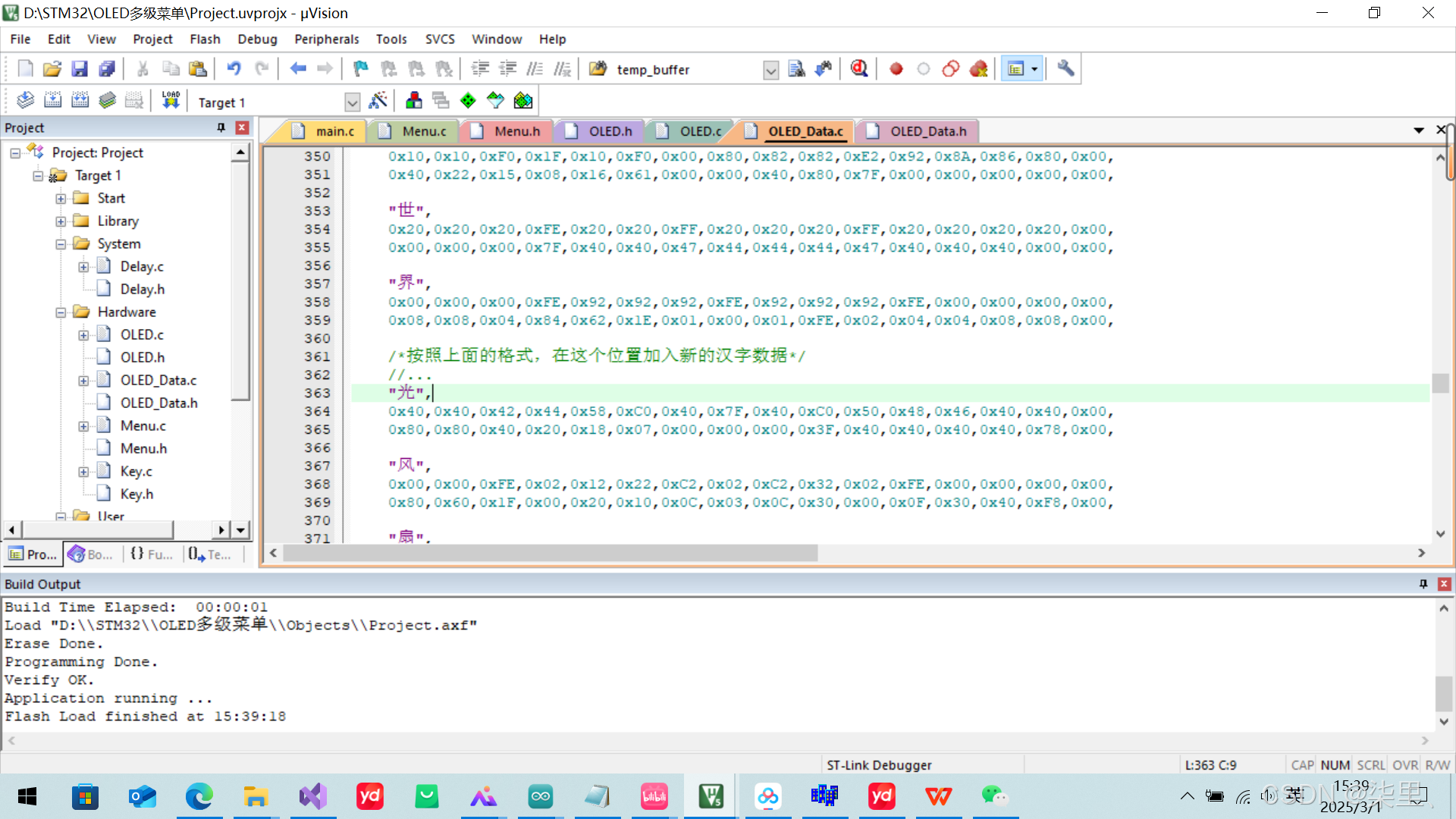Click the Download (LOAD) to flash icon
The image size is (1456, 819).
pyautogui.click(x=171, y=101)
